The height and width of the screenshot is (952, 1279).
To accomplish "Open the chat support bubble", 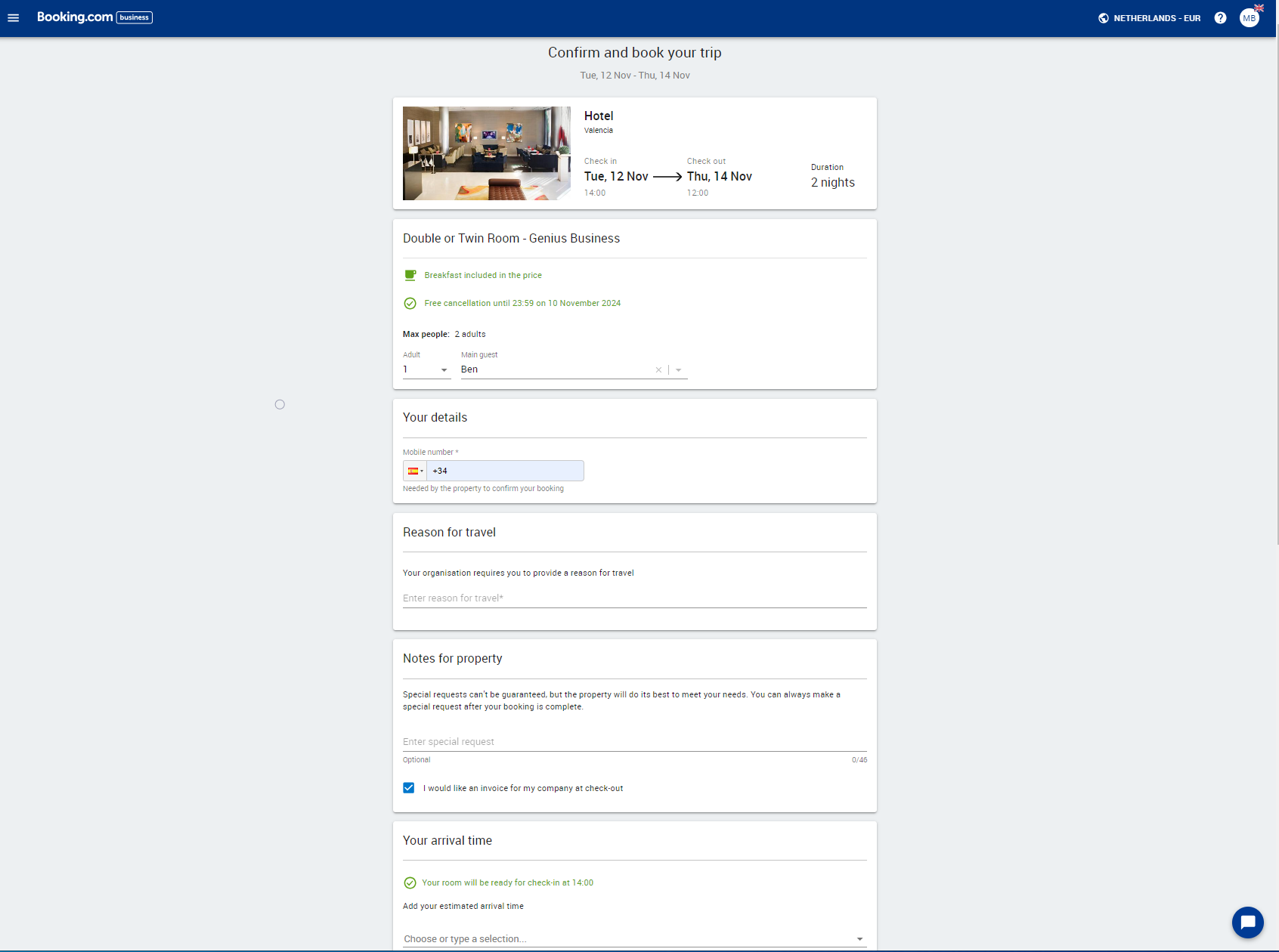I will pos(1247,922).
